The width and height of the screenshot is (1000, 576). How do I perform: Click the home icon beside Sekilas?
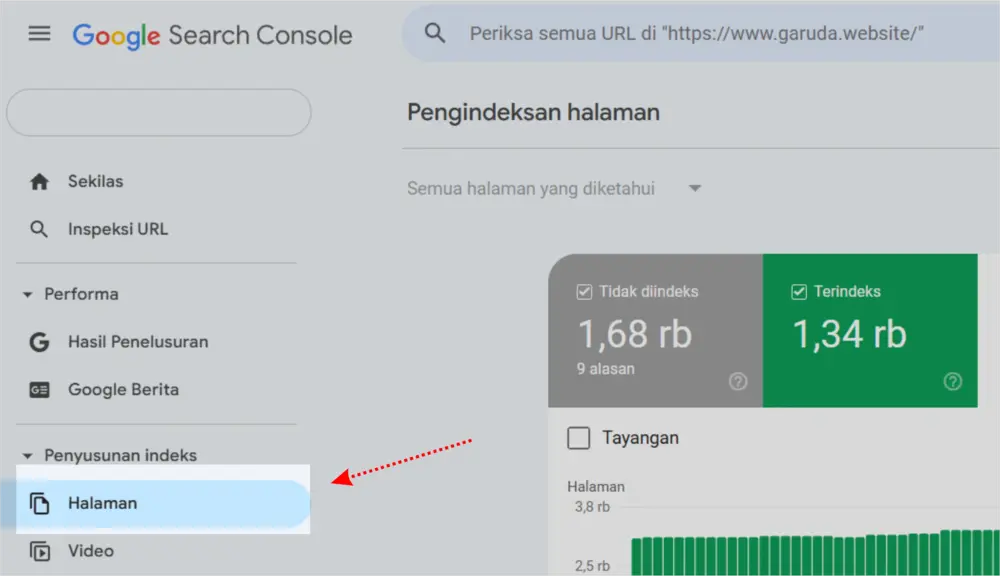click(40, 182)
